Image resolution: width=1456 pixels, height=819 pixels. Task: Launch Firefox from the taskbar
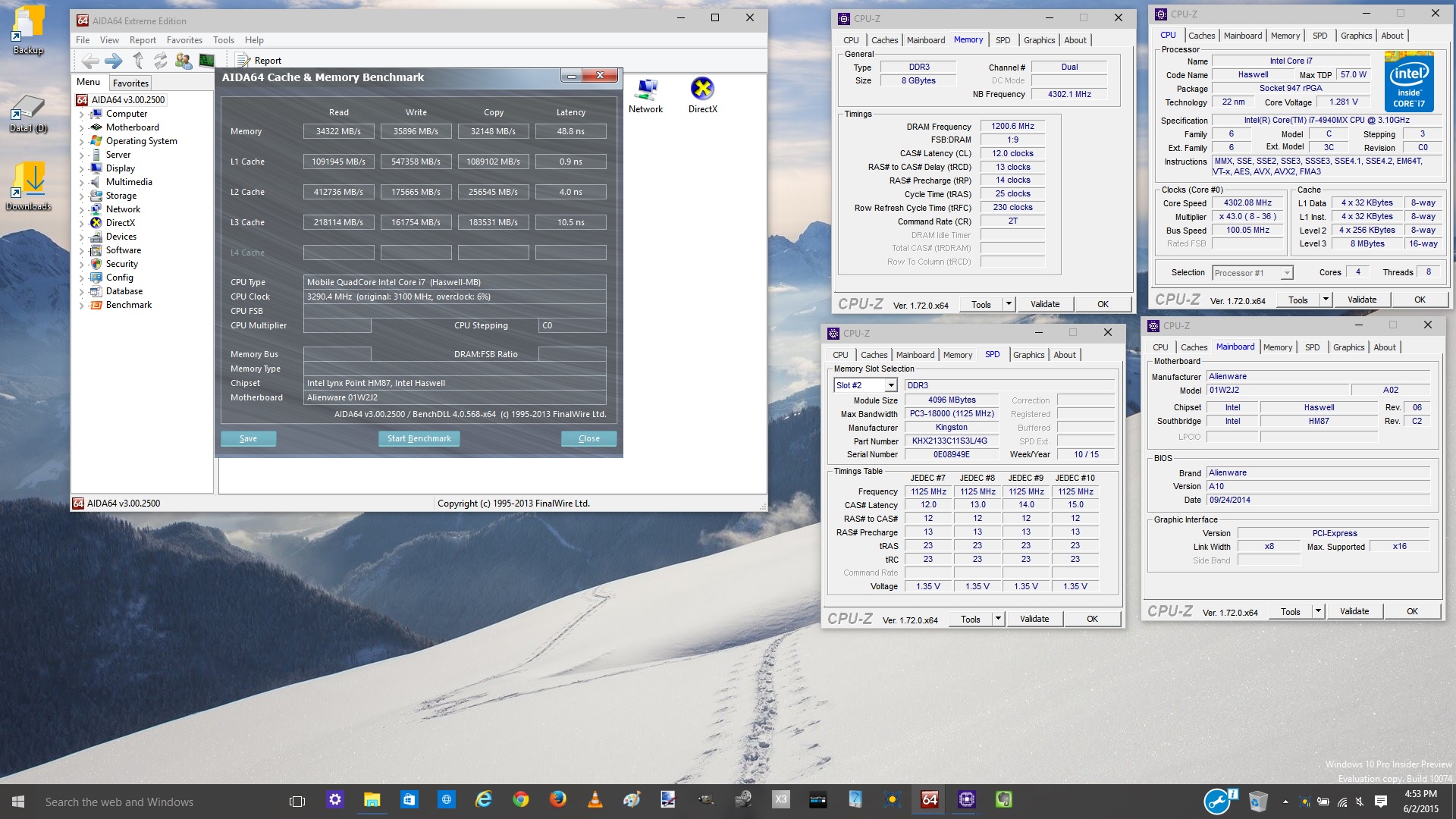tap(557, 800)
